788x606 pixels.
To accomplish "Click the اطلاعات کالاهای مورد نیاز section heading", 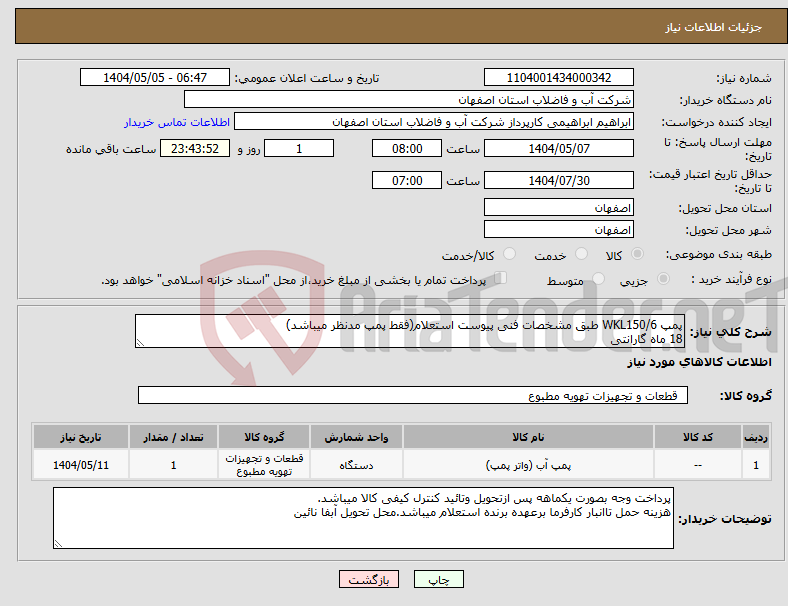I will (699, 362).
